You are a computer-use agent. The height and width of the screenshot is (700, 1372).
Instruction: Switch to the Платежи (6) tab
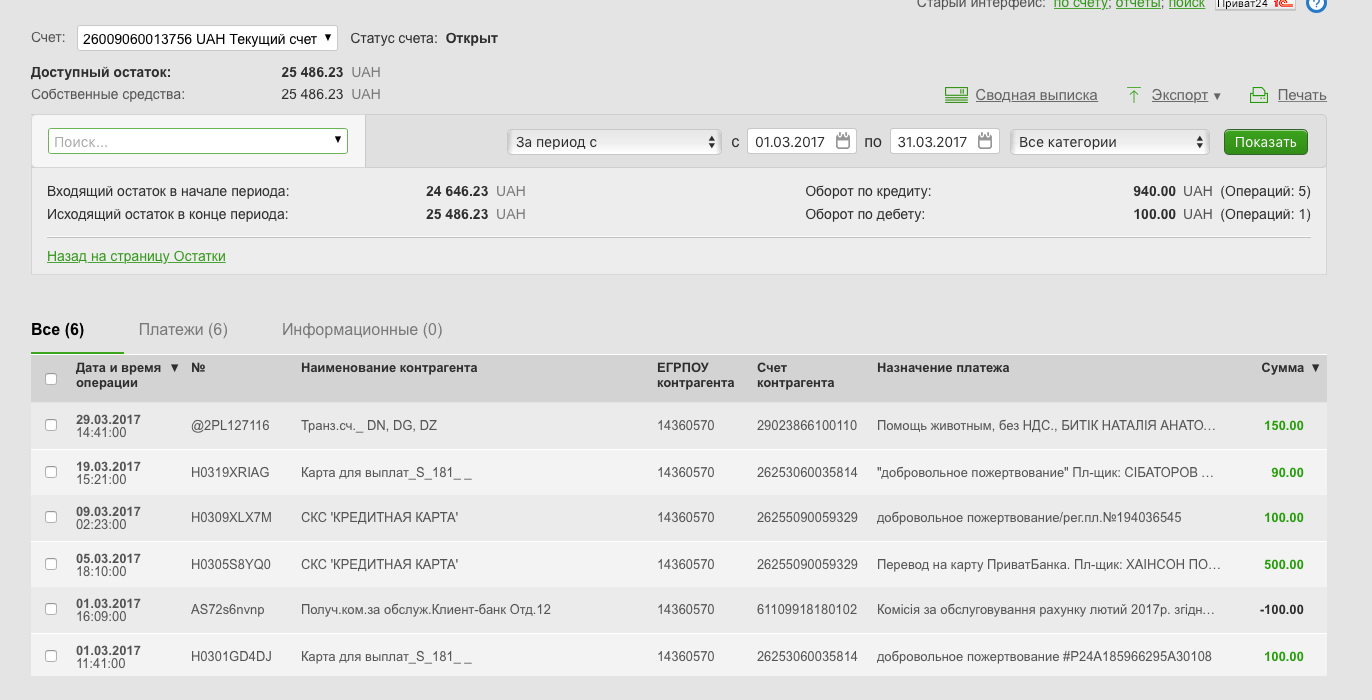pyautogui.click(x=183, y=330)
